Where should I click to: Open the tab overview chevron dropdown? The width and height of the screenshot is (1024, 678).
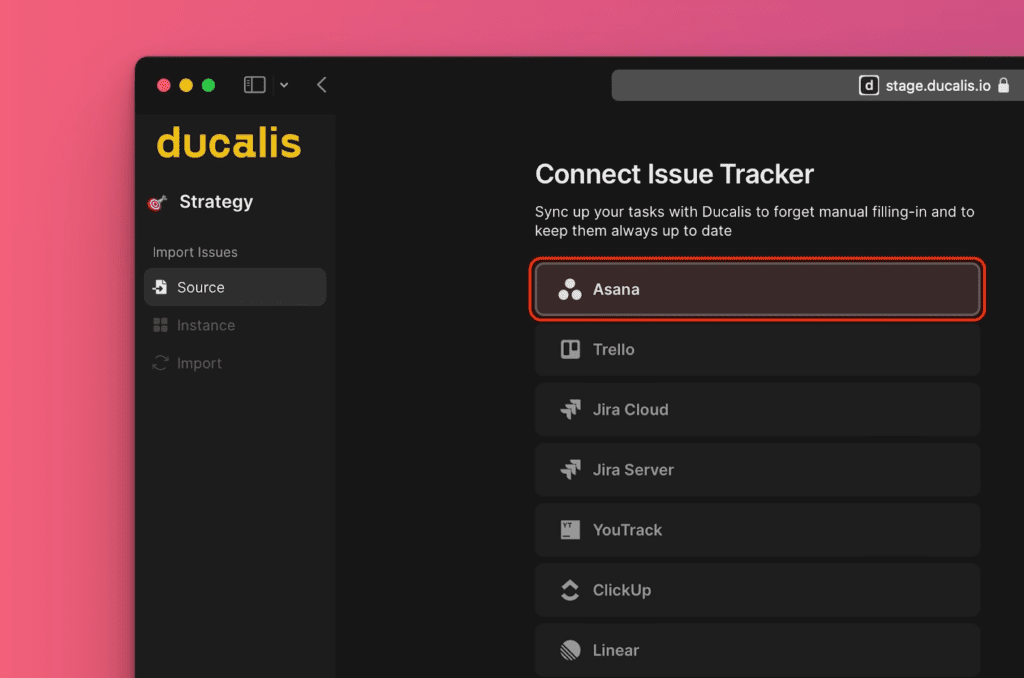pos(284,85)
